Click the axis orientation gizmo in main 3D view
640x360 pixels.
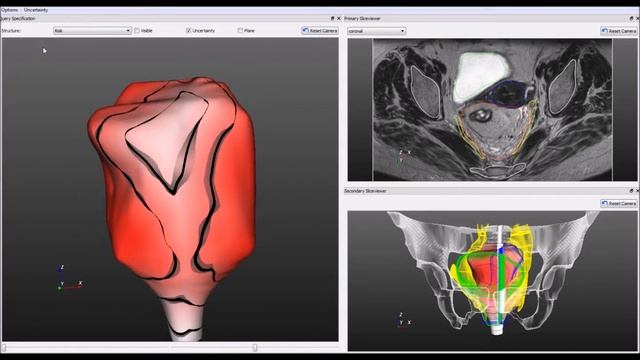tap(70, 278)
